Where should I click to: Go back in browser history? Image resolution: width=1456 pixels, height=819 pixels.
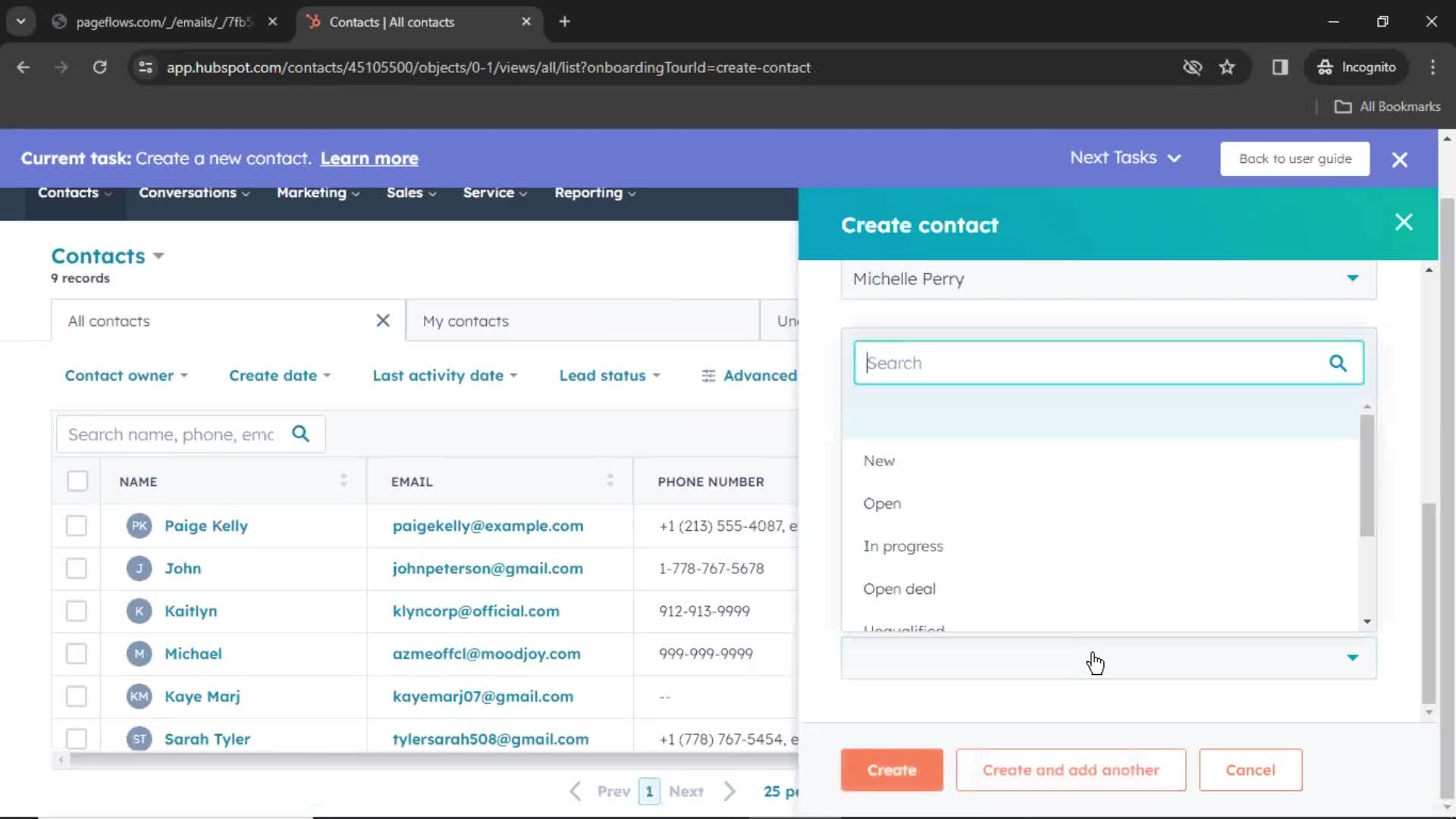(24, 67)
